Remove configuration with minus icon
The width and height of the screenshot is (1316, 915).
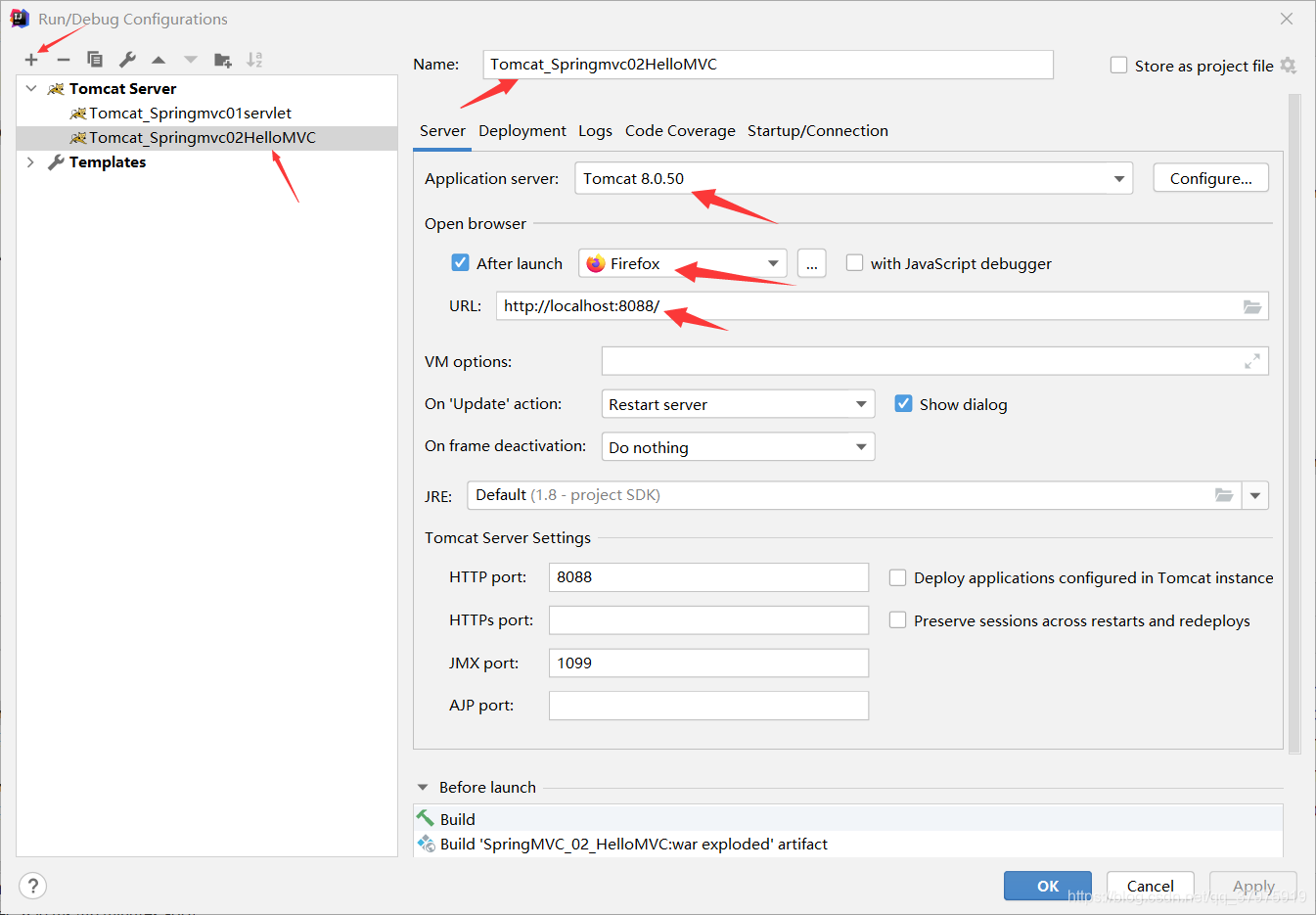tap(64, 60)
